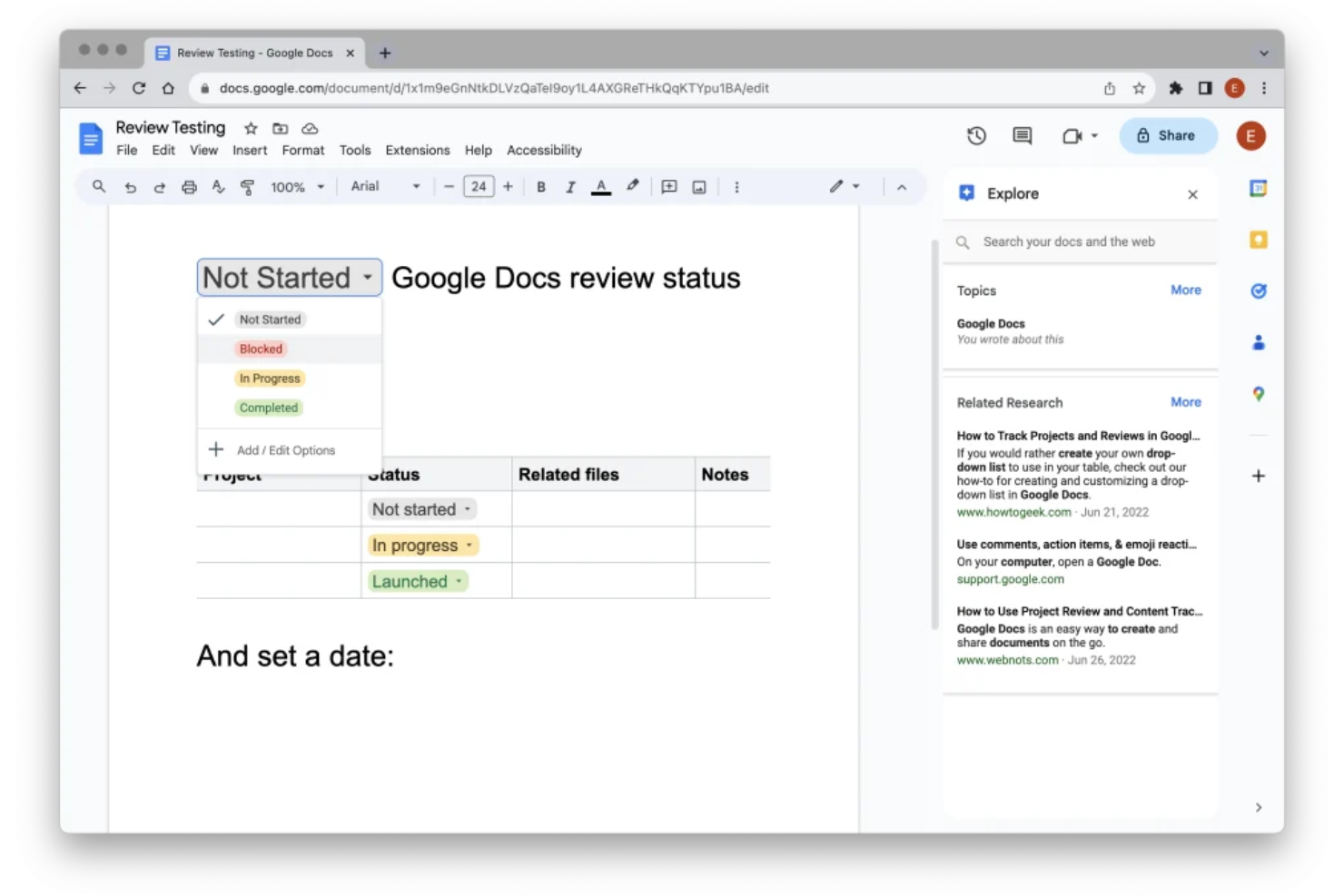The image size is (1344, 896).
Task: Click More next to Topics
Action: [x=1186, y=290]
